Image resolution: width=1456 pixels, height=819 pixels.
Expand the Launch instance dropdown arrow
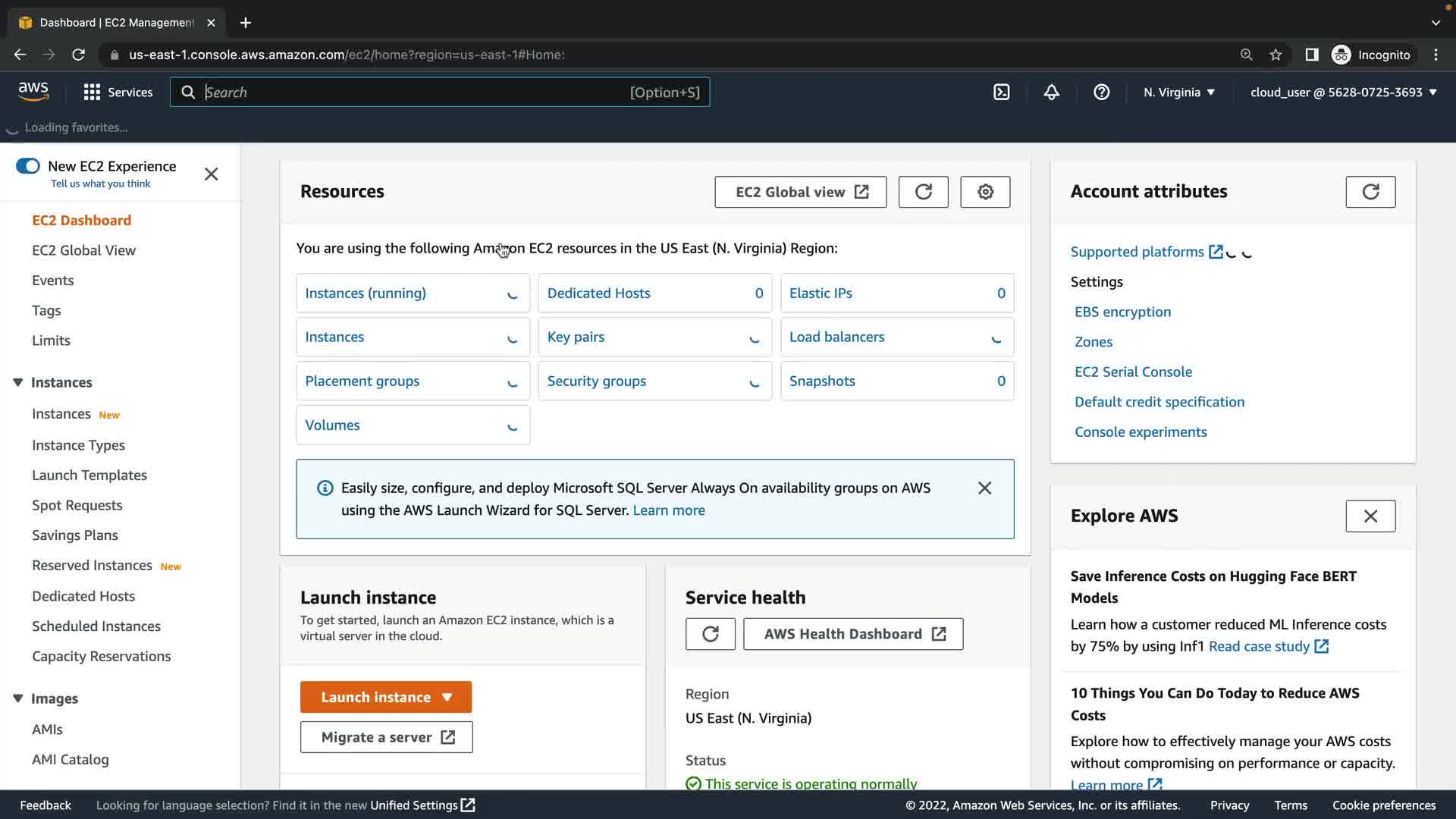(447, 697)
